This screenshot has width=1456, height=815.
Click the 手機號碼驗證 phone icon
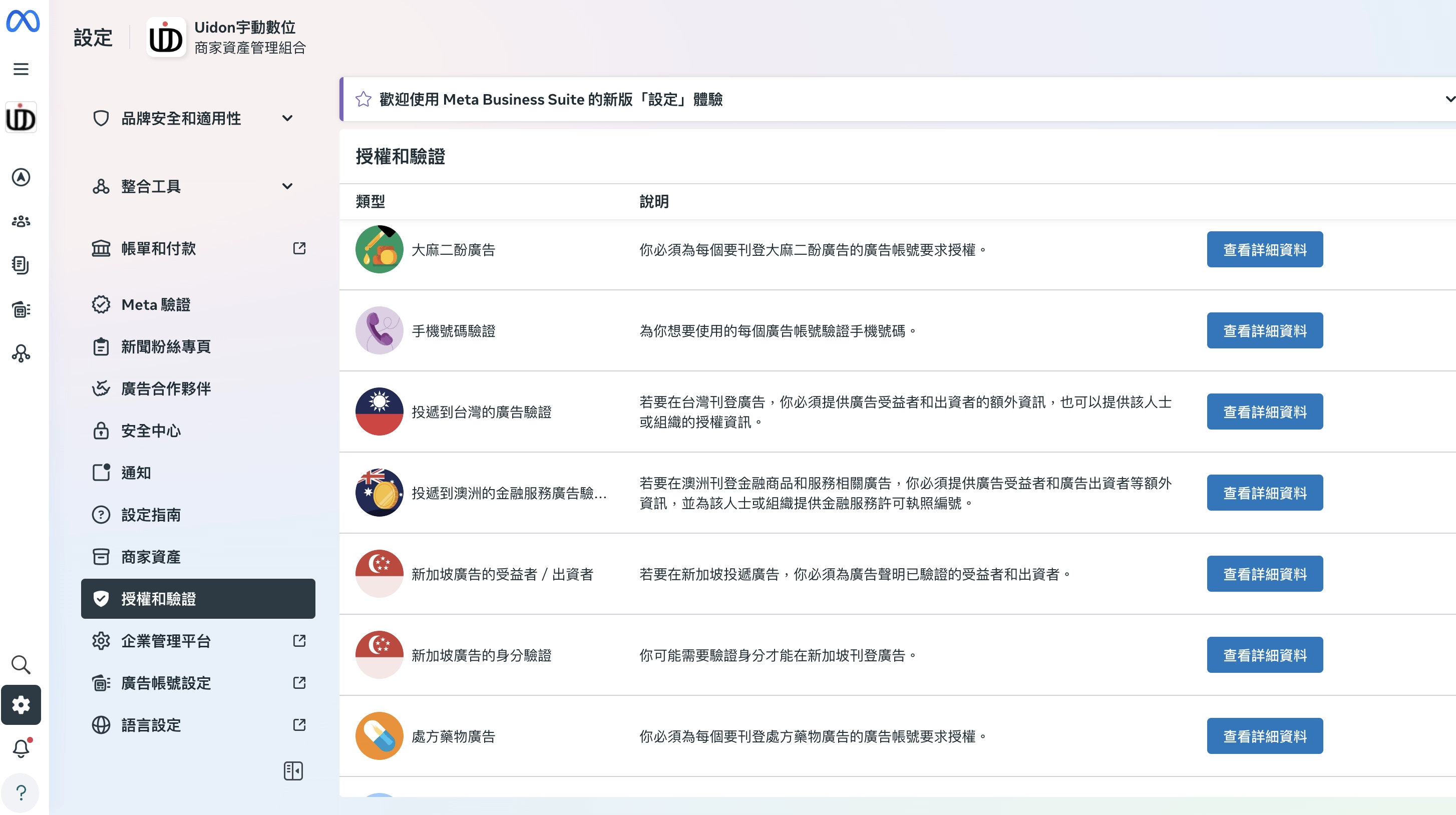[x=379, y=330]
